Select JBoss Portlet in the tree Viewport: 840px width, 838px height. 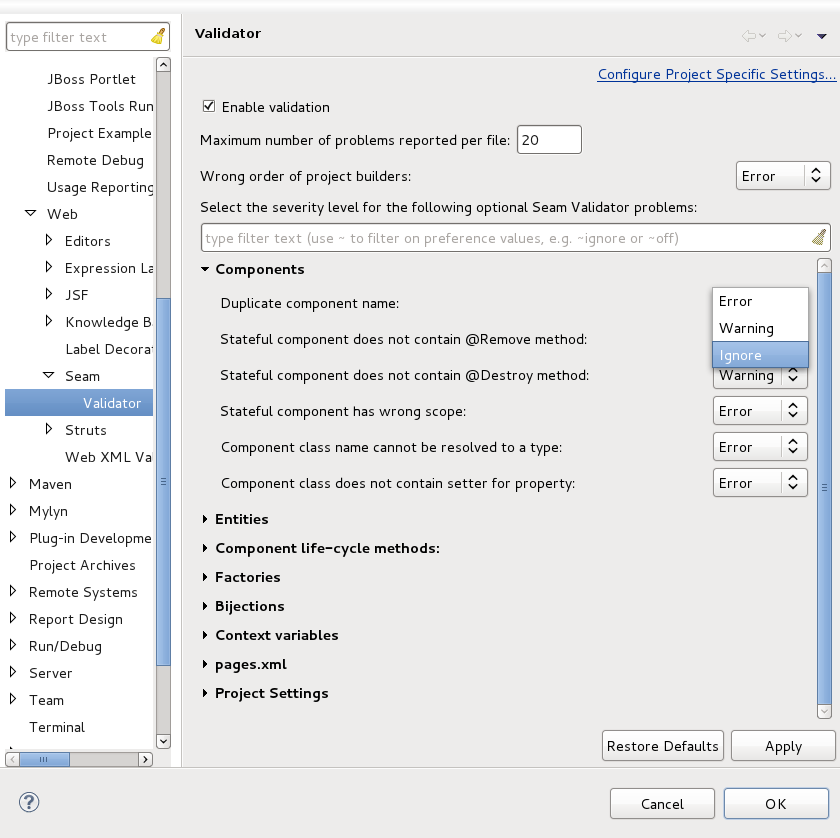pyautogui.click(x=91, y=79)
